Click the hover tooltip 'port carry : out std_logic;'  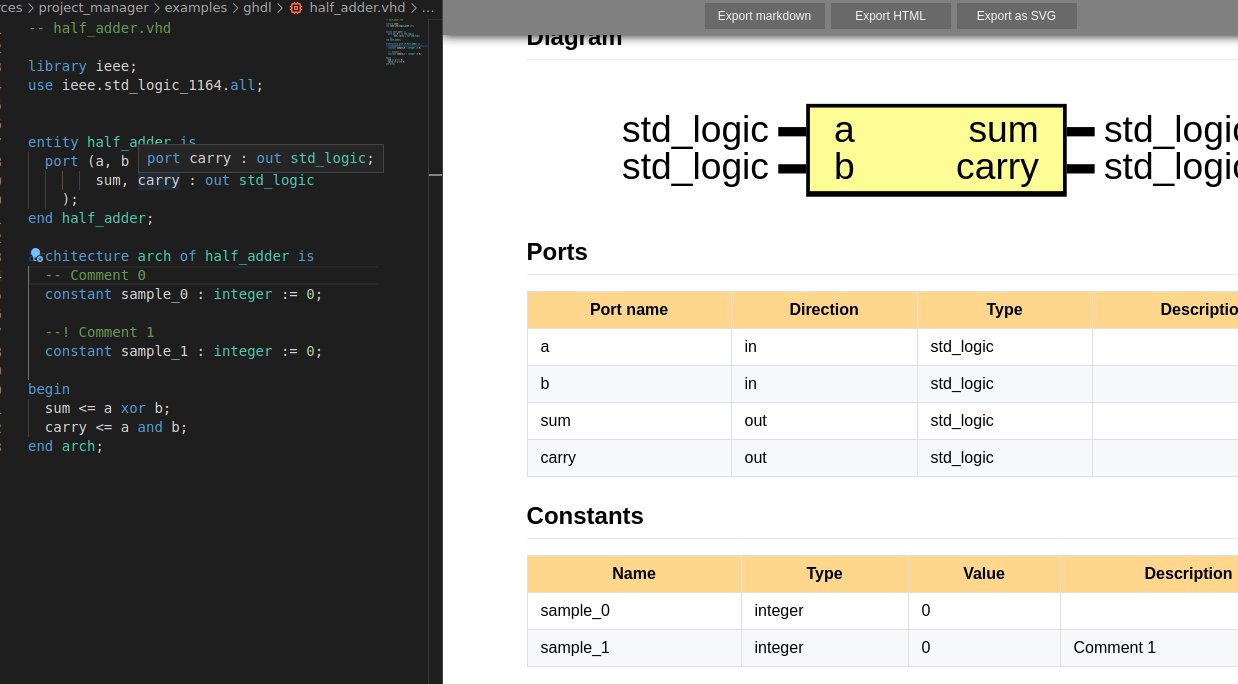[x=260, y=158]
